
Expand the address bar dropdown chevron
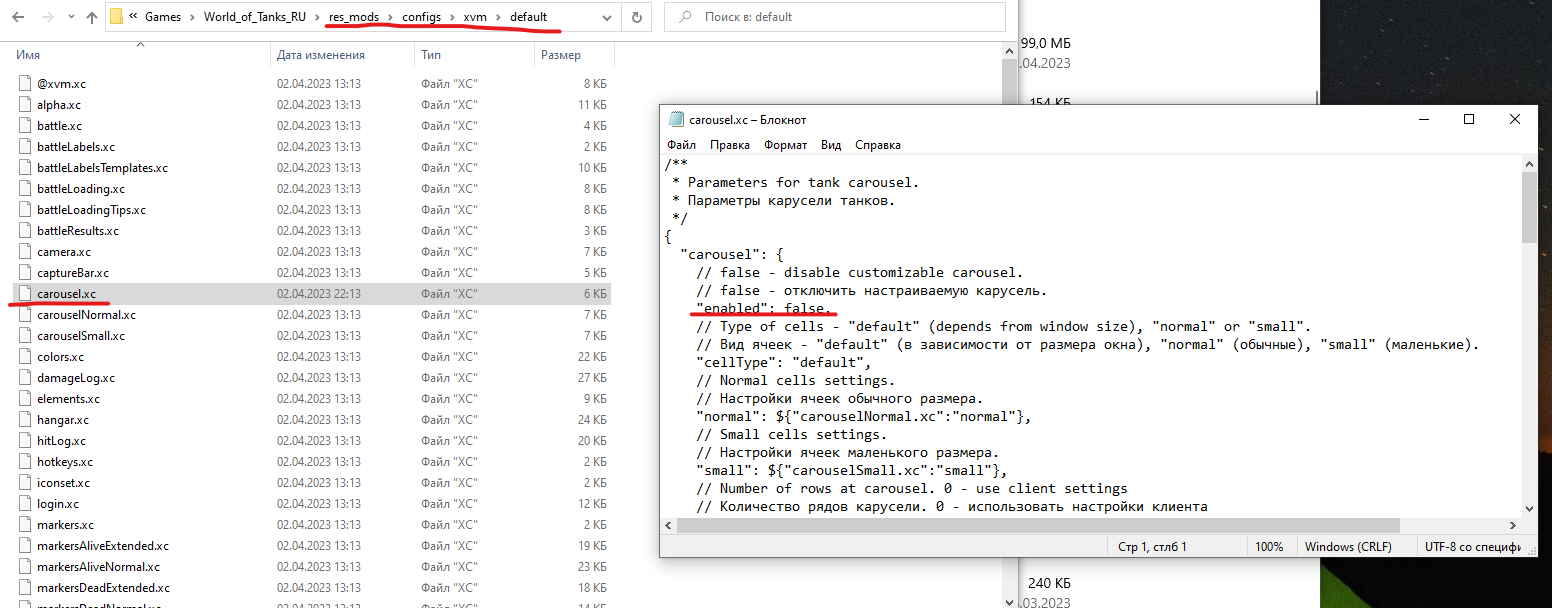point(606,17)
